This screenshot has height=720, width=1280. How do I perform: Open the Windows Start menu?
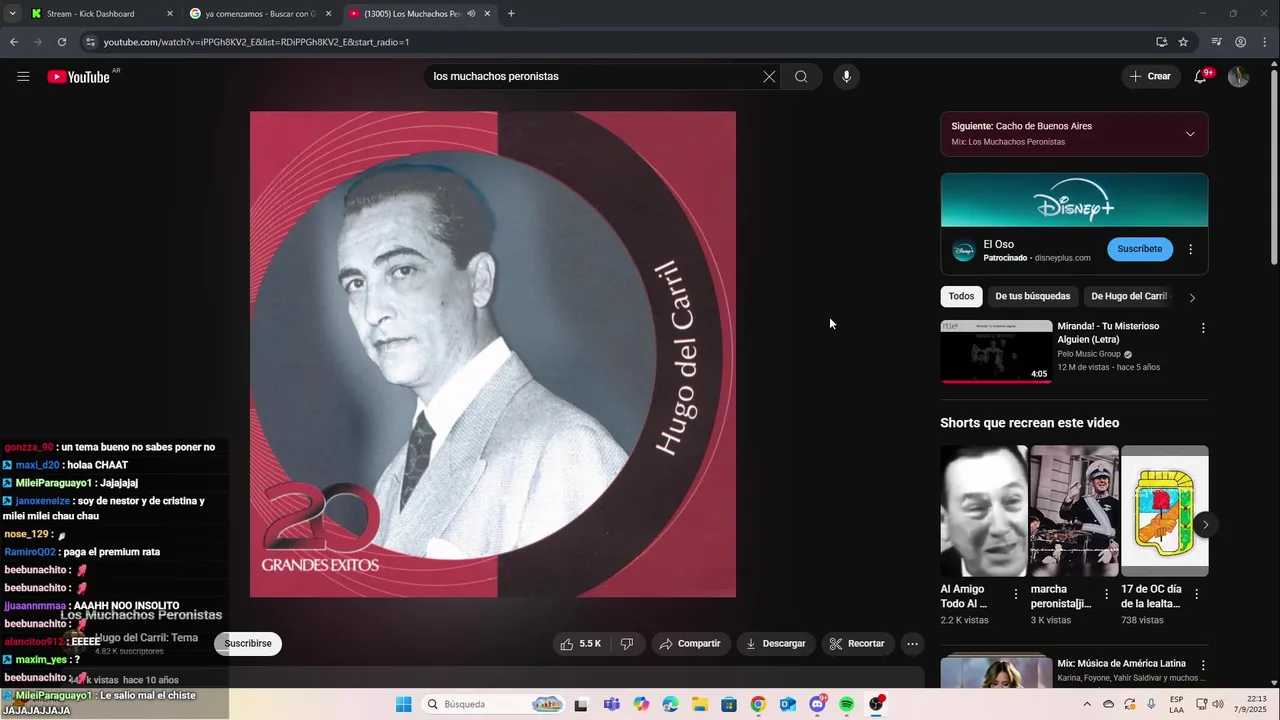[x=403, y=704]
